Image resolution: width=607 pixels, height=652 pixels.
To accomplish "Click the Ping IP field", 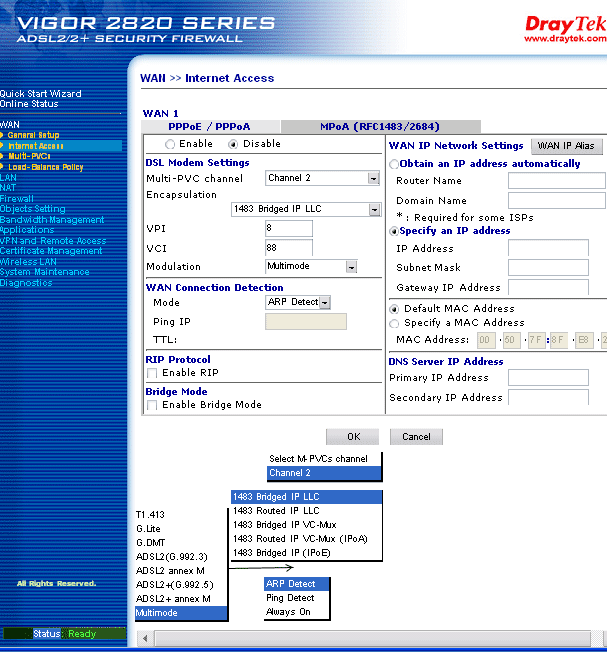I will click(306, 321).
